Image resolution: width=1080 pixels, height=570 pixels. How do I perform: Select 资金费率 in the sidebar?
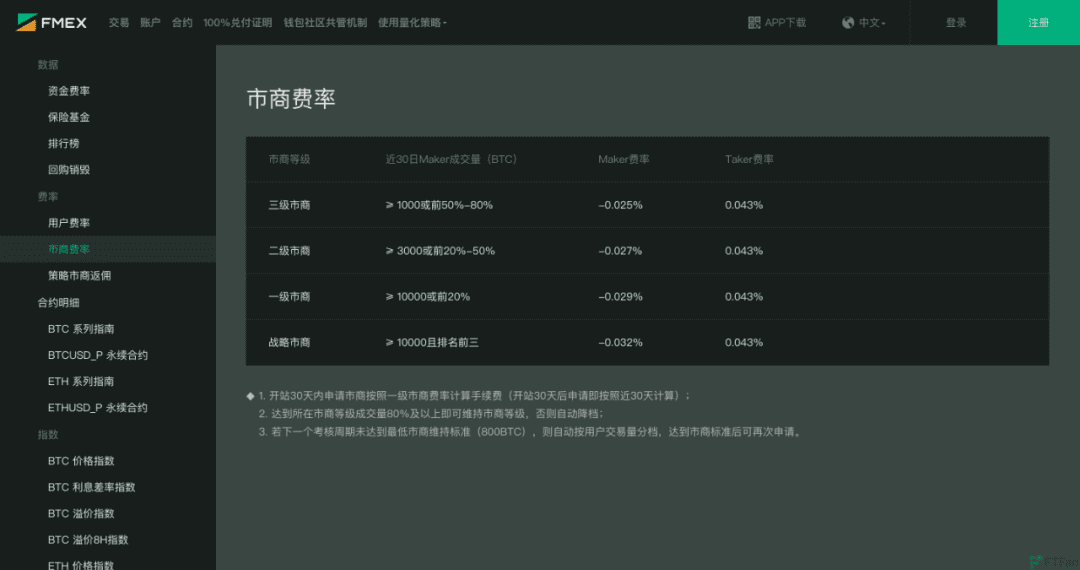pos(69,91)
